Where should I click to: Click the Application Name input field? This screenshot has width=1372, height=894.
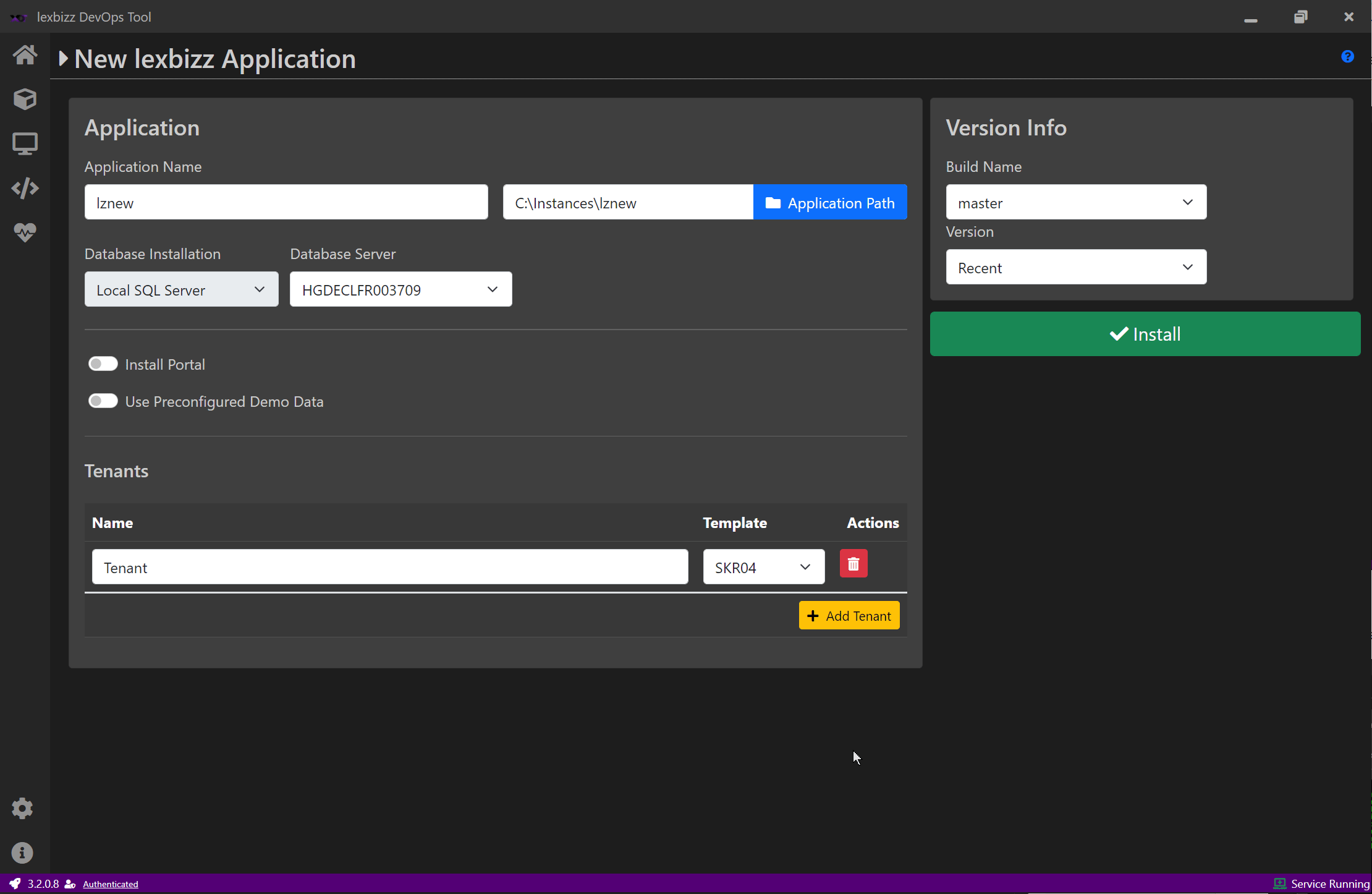click(286, 202)
